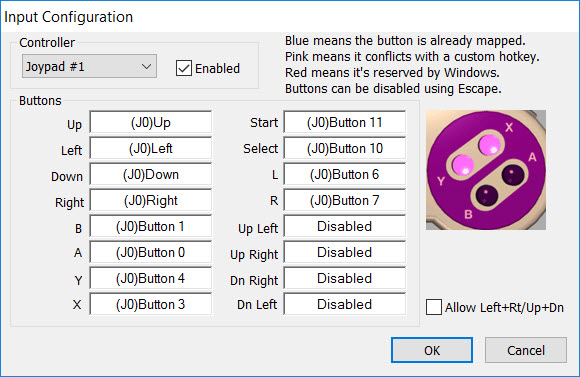Click the Cancel button
The image size is (580, 377).
click(x=526, y=350)
